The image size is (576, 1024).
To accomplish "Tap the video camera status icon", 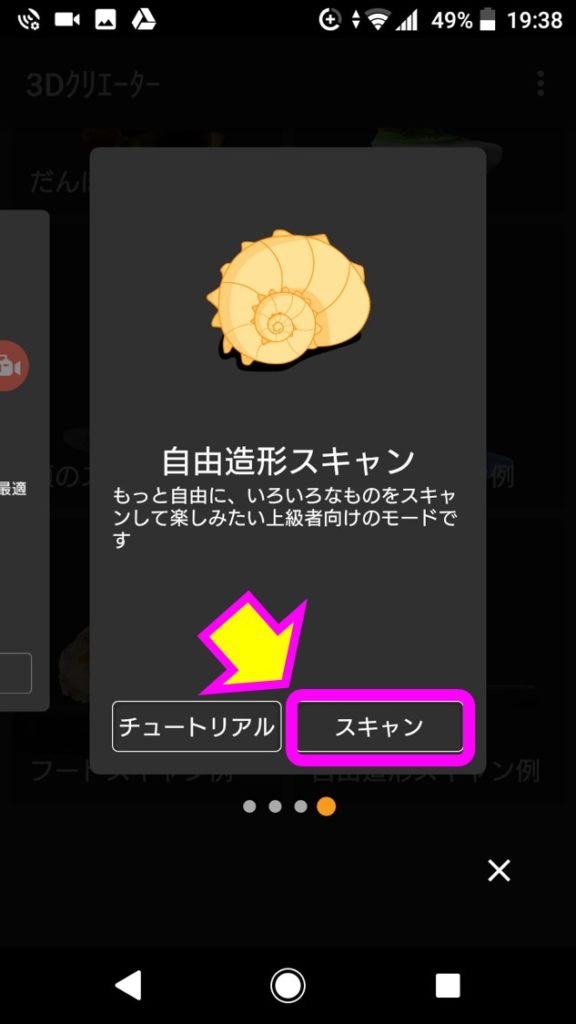I will [67, 20].
